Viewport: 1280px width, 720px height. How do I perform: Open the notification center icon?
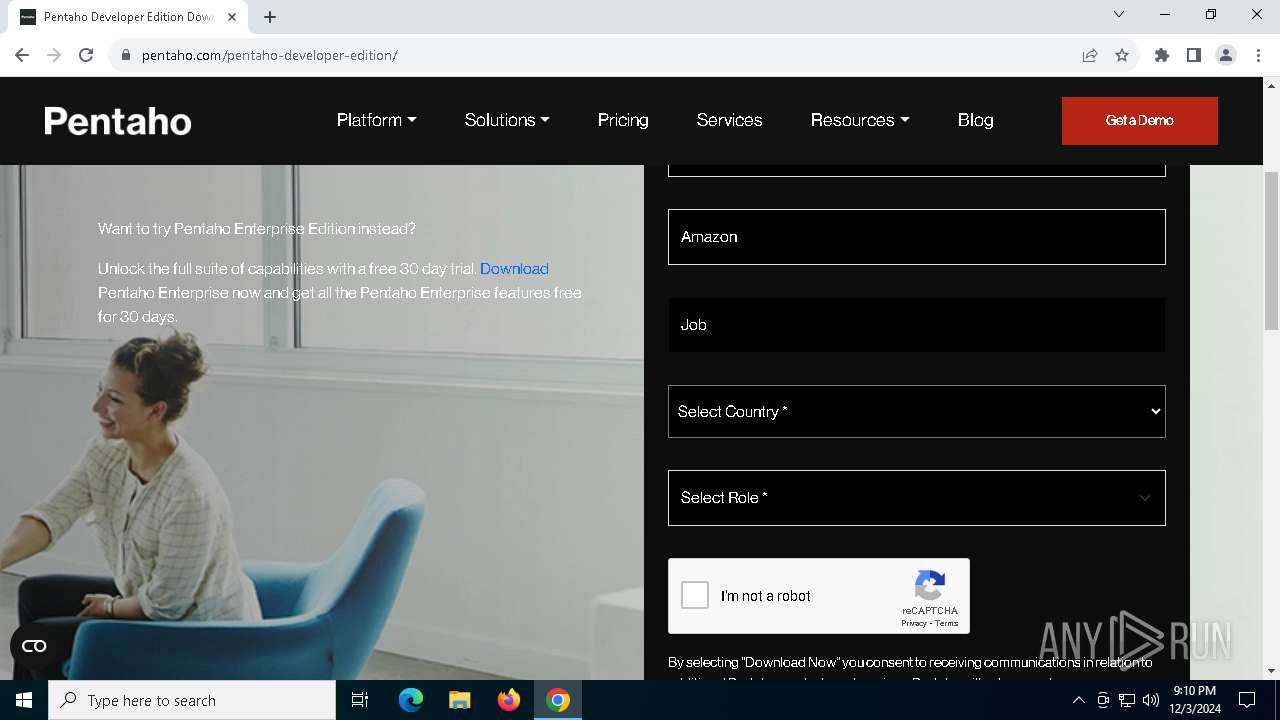click(x=1247, y=700)
